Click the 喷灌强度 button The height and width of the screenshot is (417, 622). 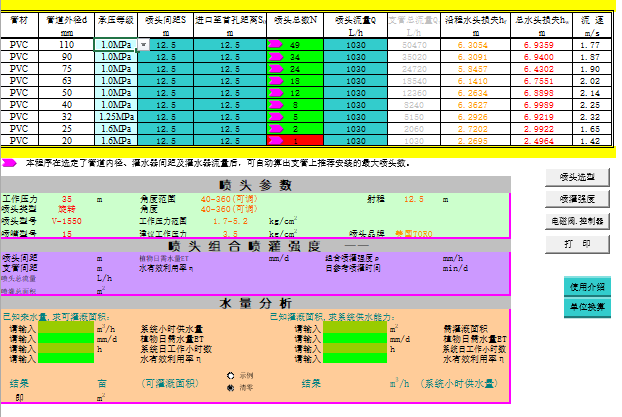(577, 198)
